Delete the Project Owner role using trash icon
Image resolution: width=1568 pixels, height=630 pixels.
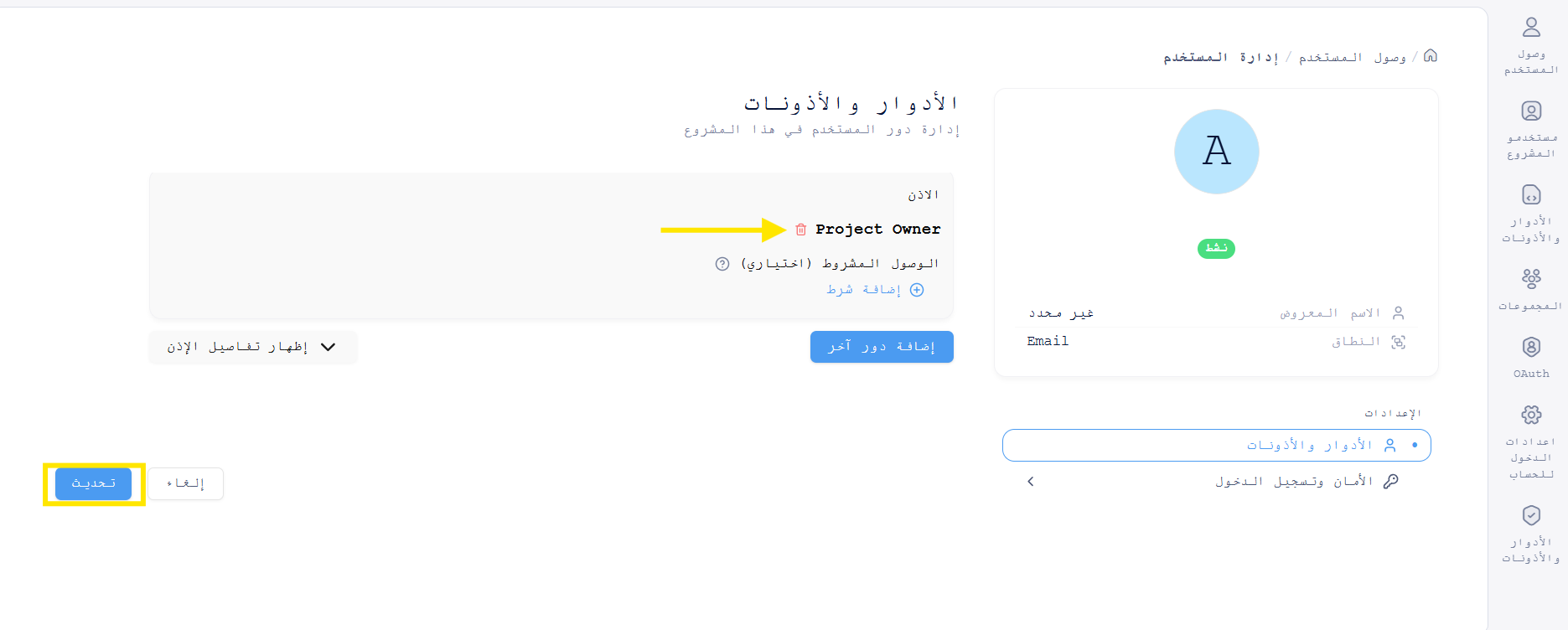[x=800, y=230]
